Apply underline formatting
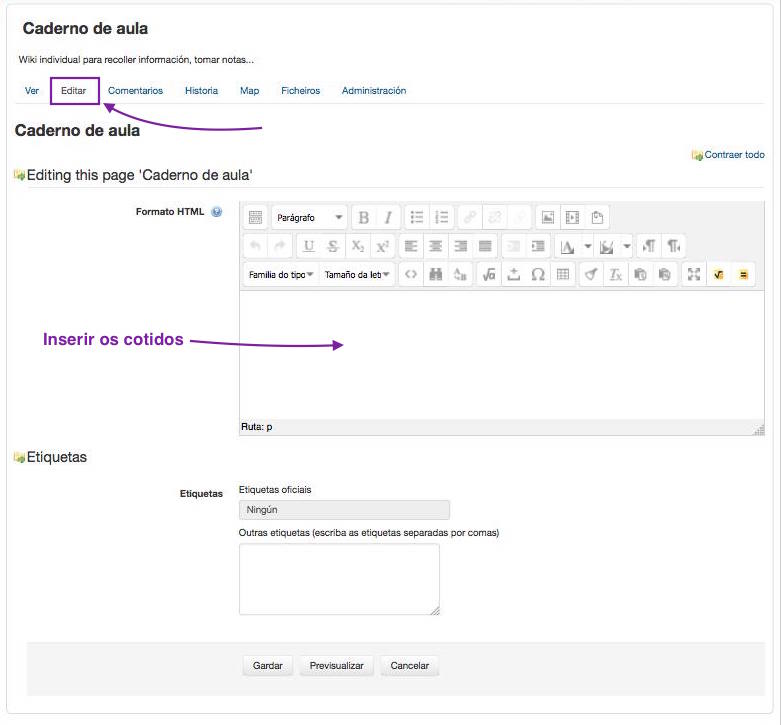 [x=308, y=246]
